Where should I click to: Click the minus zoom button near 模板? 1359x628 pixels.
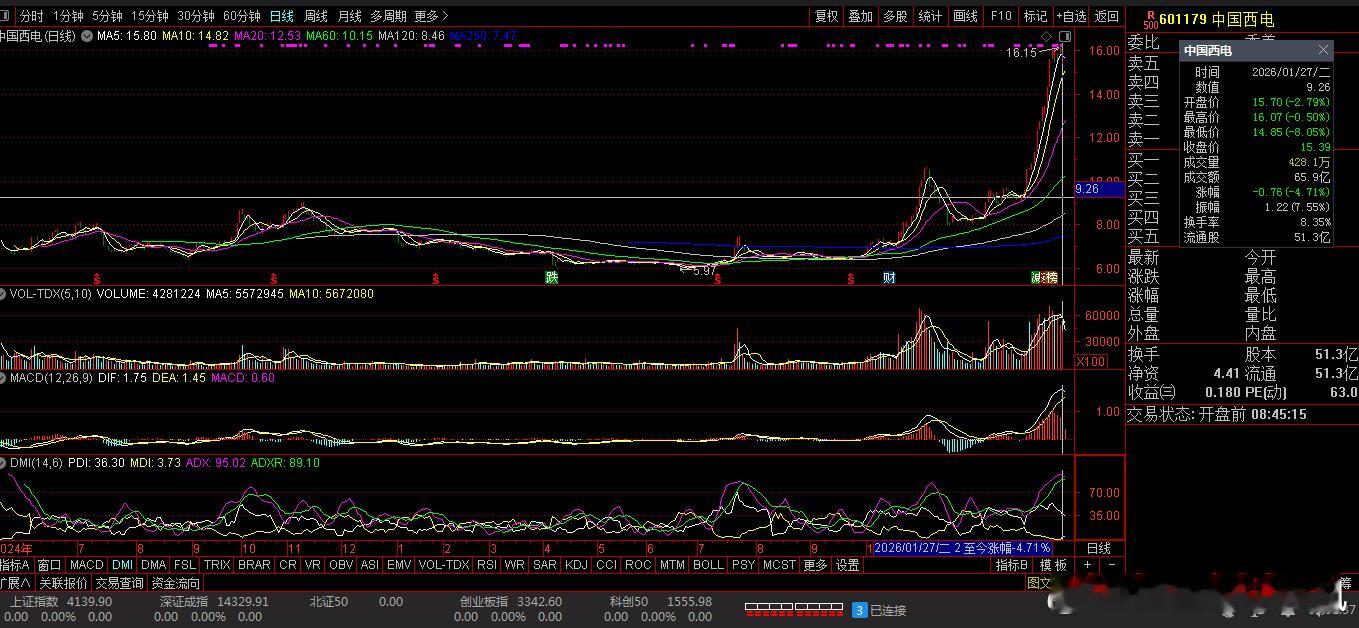[1112, 565]
